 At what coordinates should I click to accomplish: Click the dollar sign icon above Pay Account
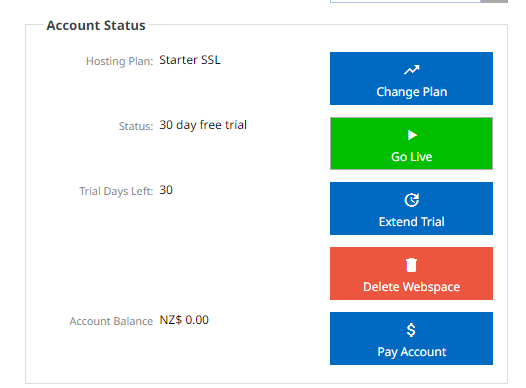411,330
